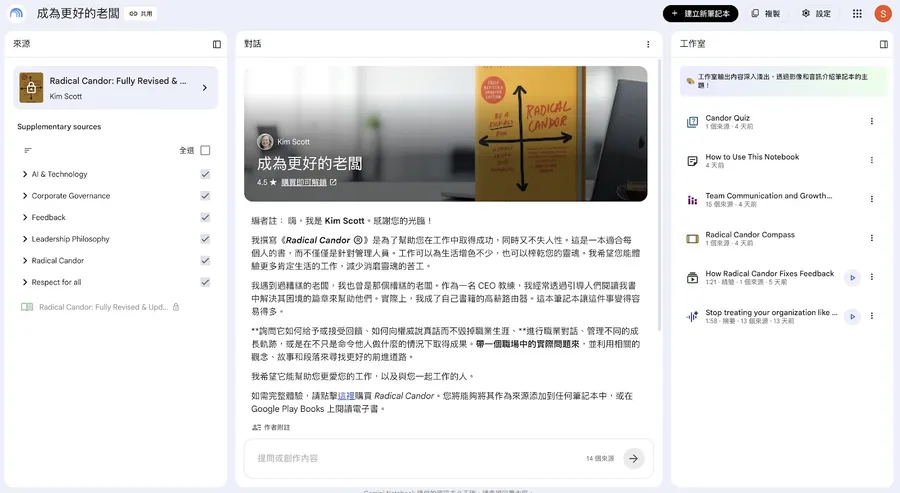
Task: Expand the Corporate Governance group
Action: [x=25, y=196]
